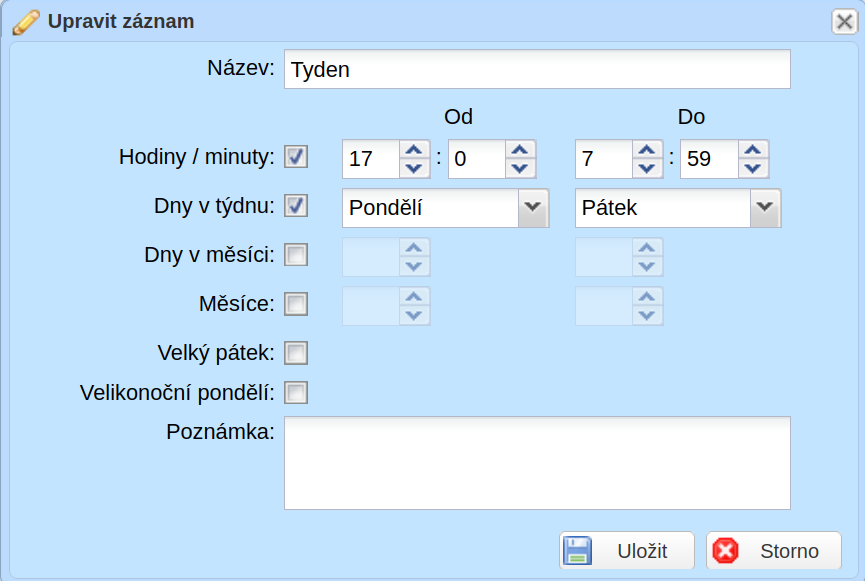Click the Poznámka text area
This screenshot has height=581, width=865.
[x=537, y=463]
